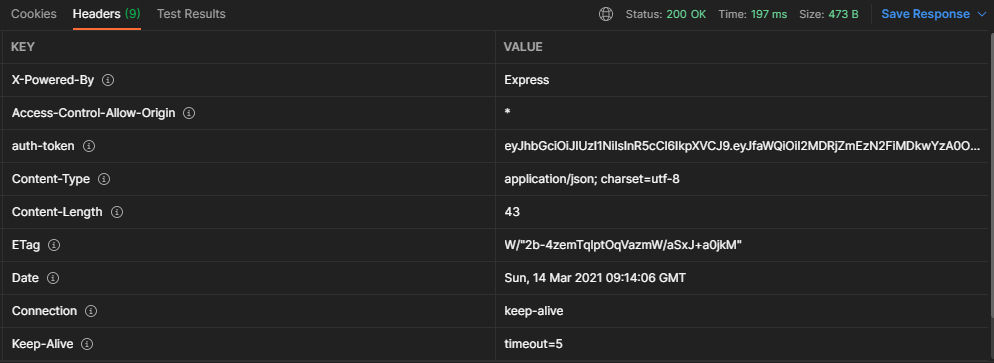The height and width of the screenshot is (363, 994).
Task: Click info icon next to Keep-Alive
Action: pyautogui.click(x=87, y=344)
